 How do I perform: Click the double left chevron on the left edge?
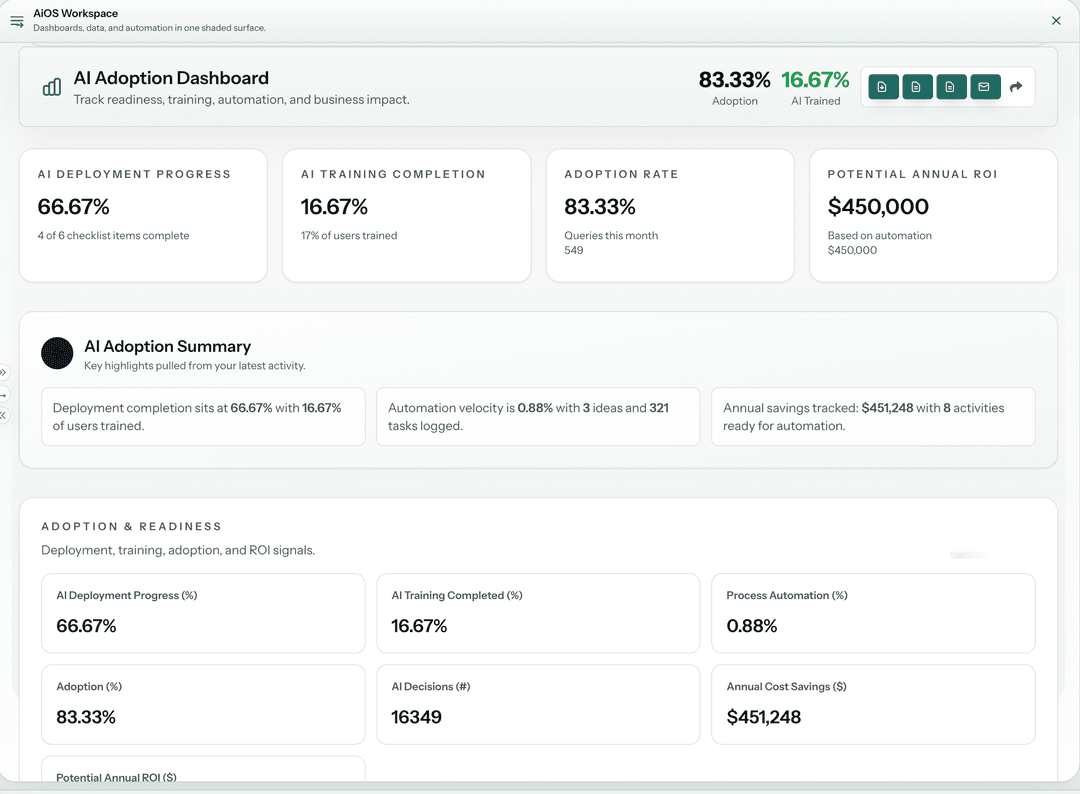click(x=3, y=415)
